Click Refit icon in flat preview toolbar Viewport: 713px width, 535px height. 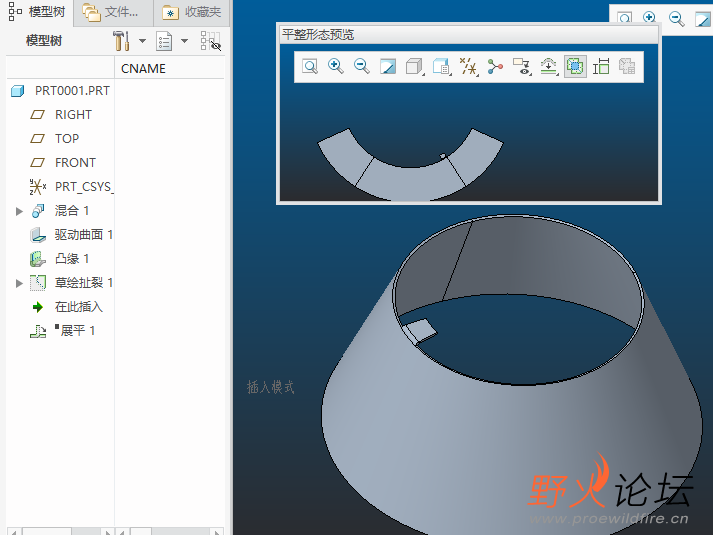[x=310, y=67]
